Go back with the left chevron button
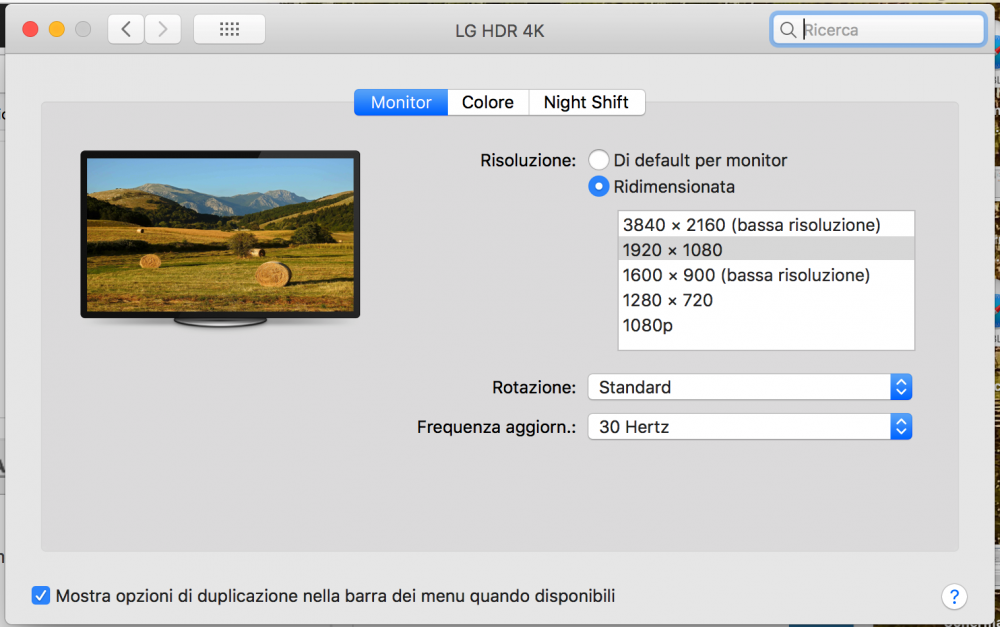This screenshot has height=627, width=1000. 126,29
